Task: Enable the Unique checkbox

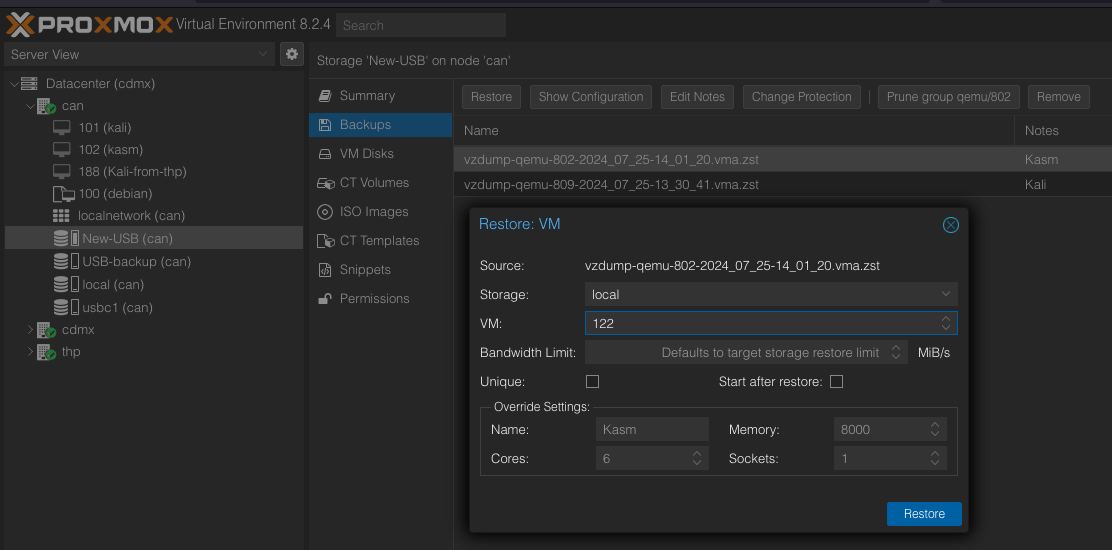Action: click(x=592, y=382)
